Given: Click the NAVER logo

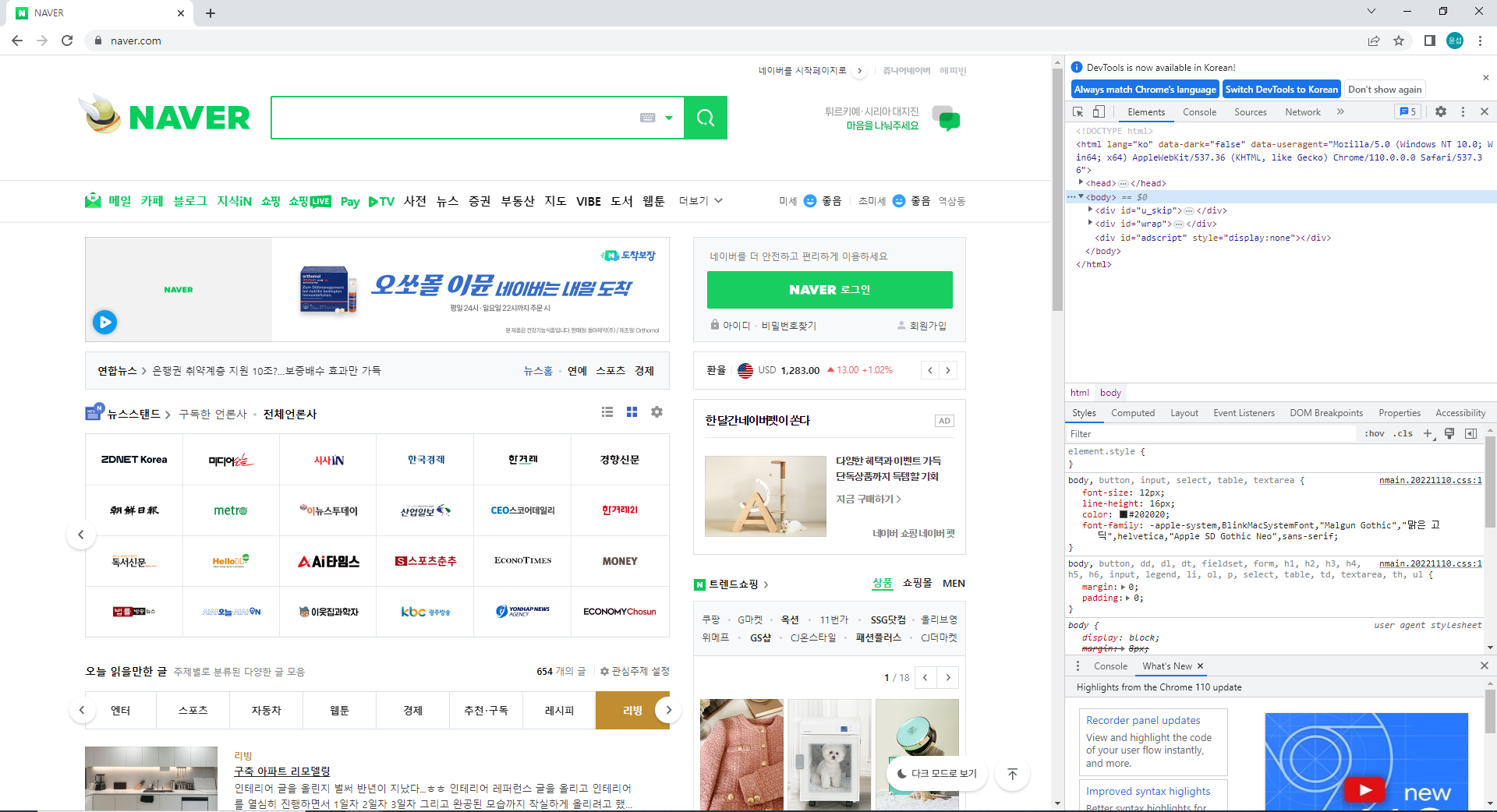Looking at the screenshot, I should coord(189,118).
